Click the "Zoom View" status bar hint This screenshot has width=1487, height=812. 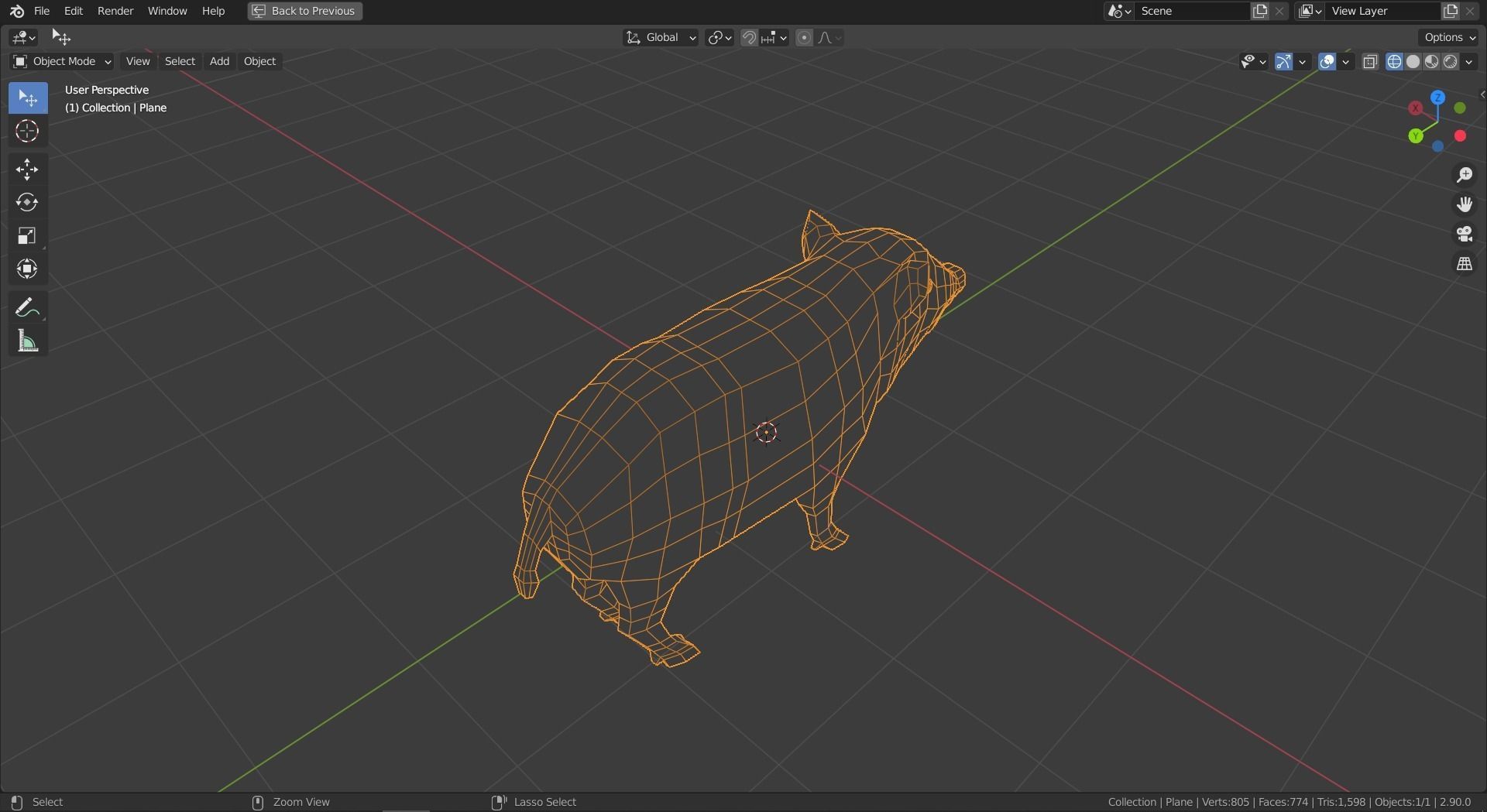tap(301, 802)
